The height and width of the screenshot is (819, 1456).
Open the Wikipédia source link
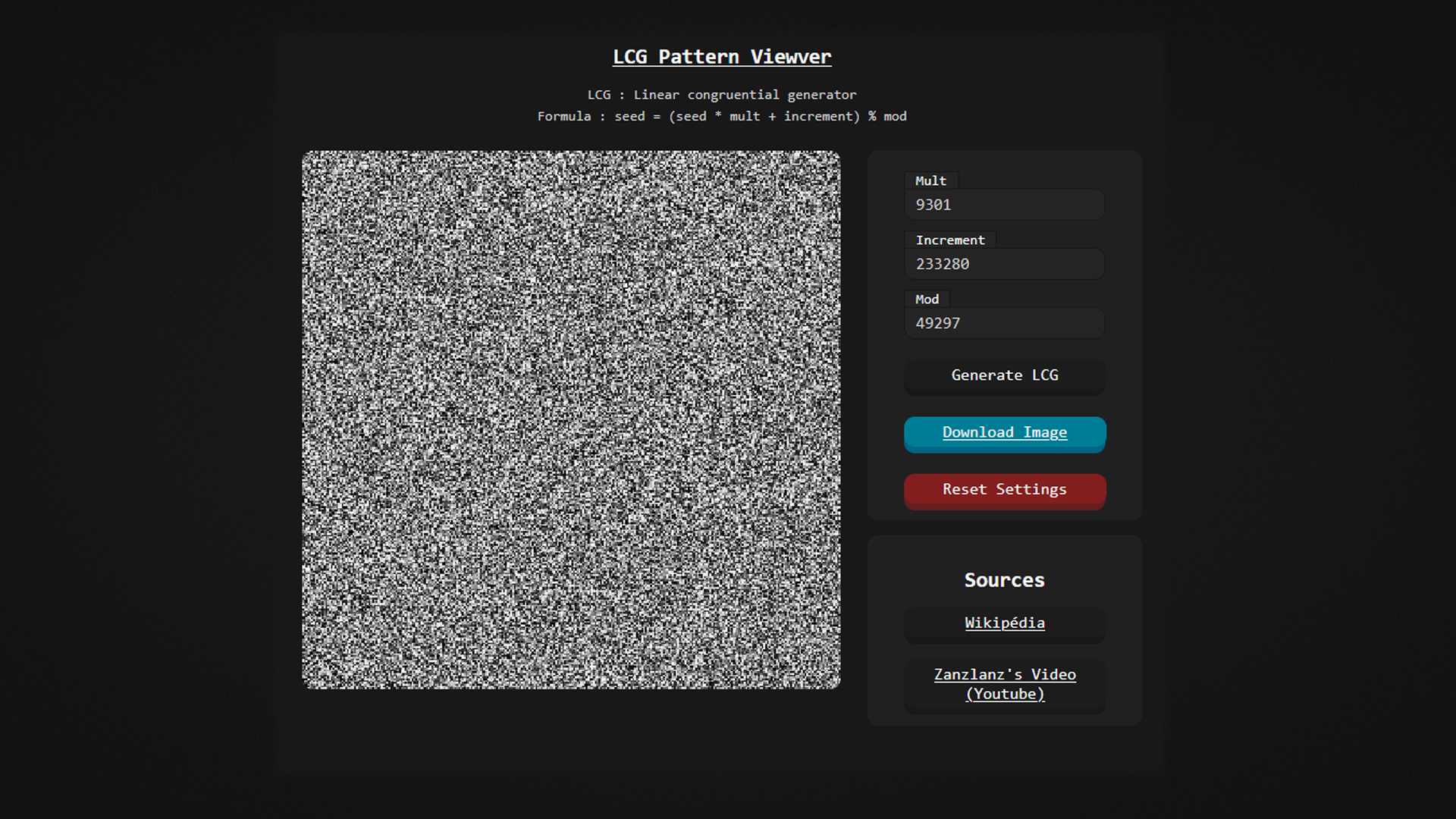1004,623
